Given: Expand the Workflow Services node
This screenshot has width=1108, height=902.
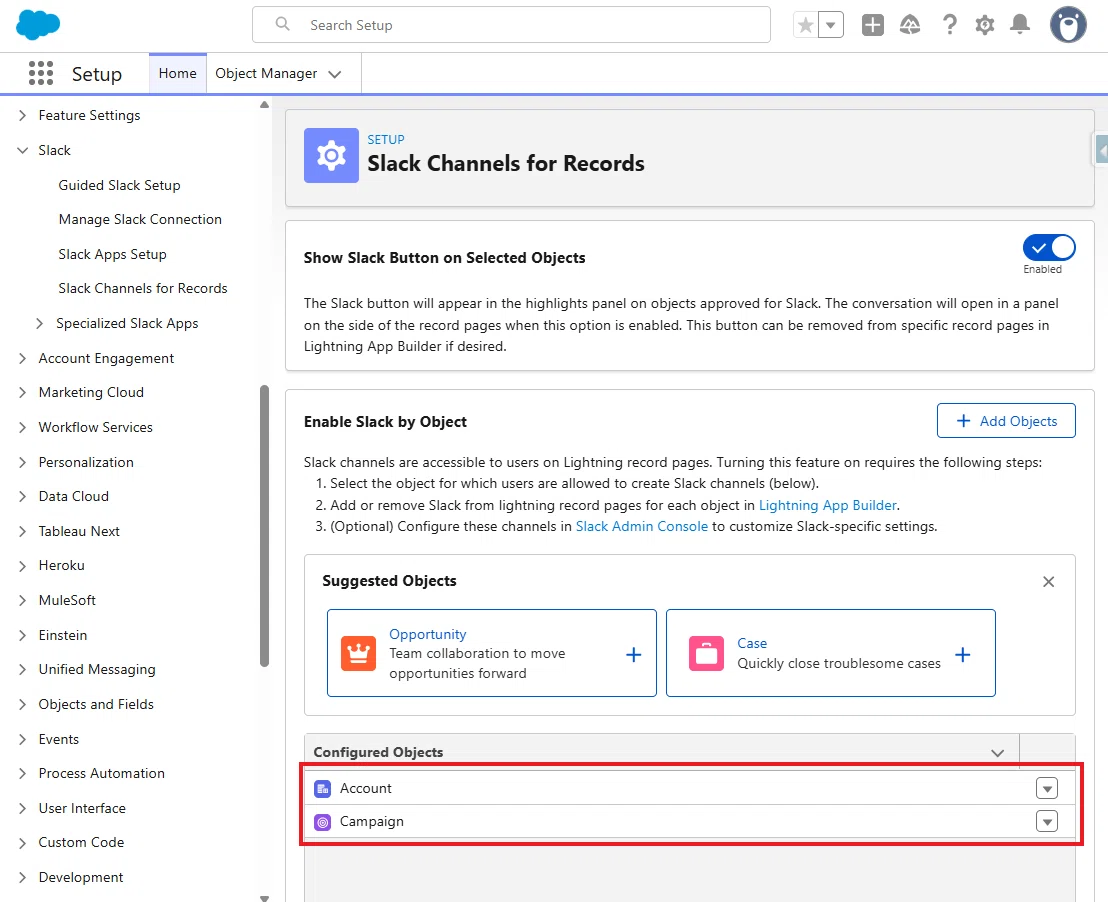Looking at the screenshot, I should 23,428.
